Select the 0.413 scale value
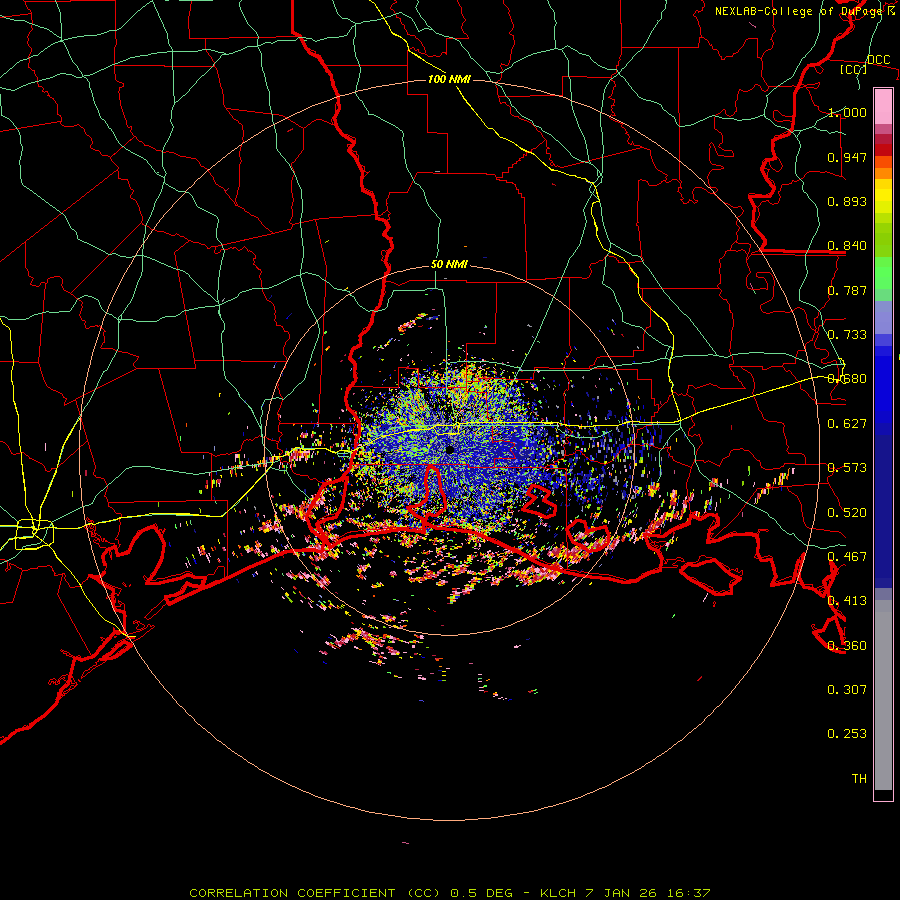Image resolution: width=900 pixels, height=900 pixels. pos(847,601)
